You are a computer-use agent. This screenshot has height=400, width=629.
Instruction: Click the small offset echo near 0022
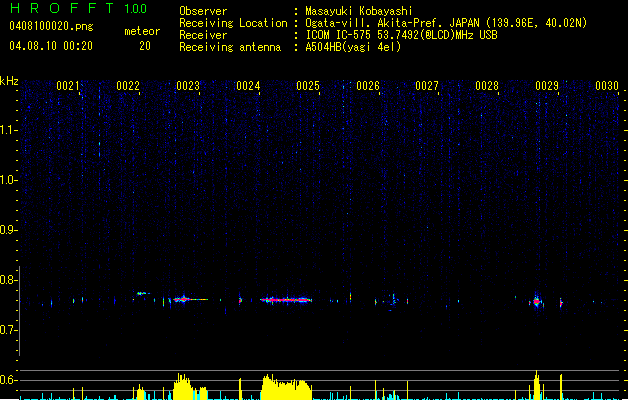[142, 293]
